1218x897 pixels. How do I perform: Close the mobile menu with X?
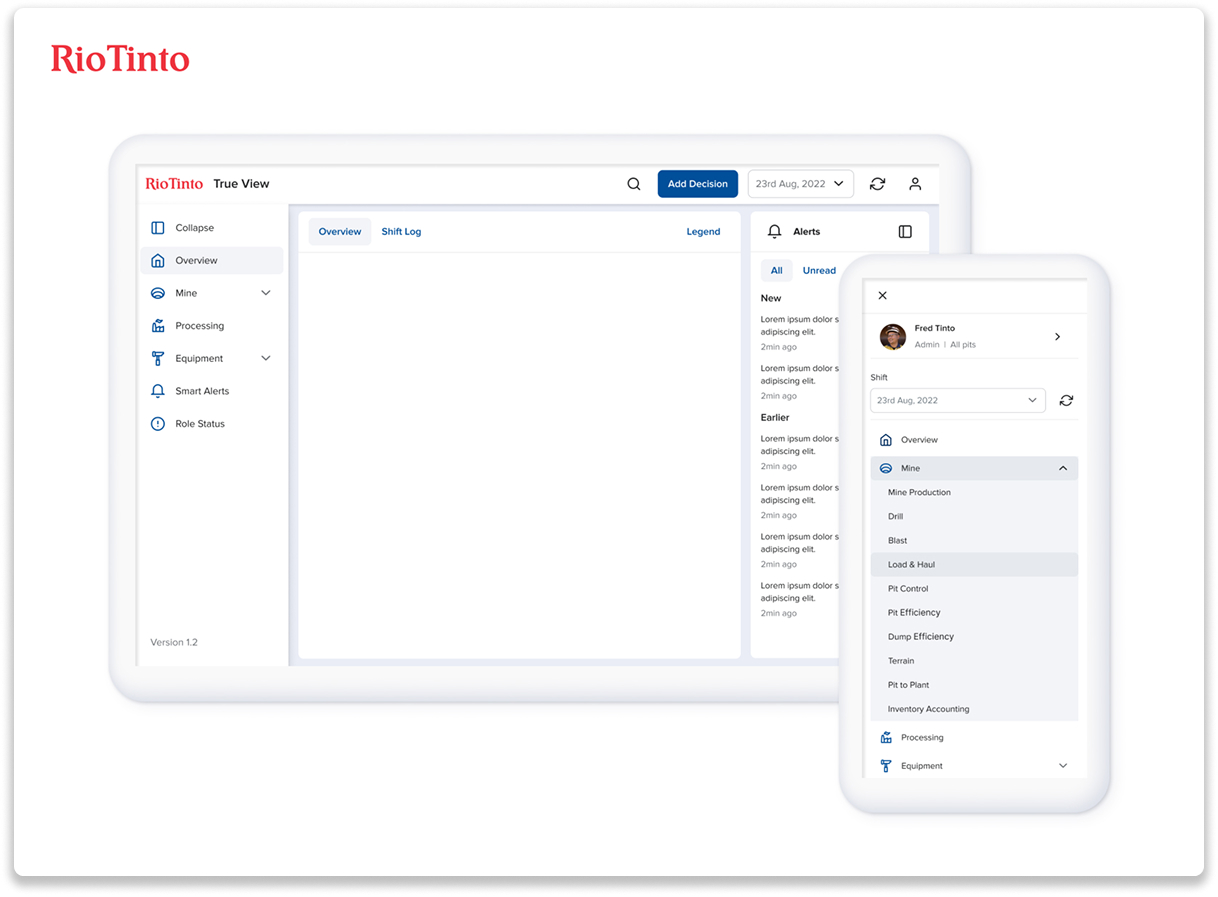[882, 296]
